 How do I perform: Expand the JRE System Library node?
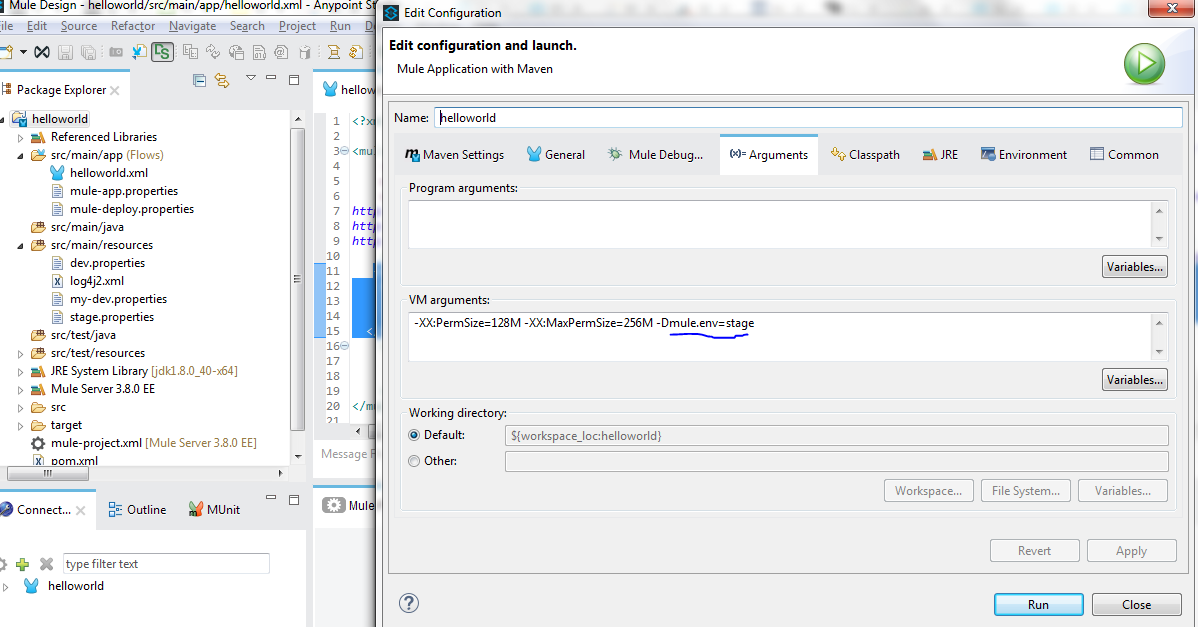[21, 371]
